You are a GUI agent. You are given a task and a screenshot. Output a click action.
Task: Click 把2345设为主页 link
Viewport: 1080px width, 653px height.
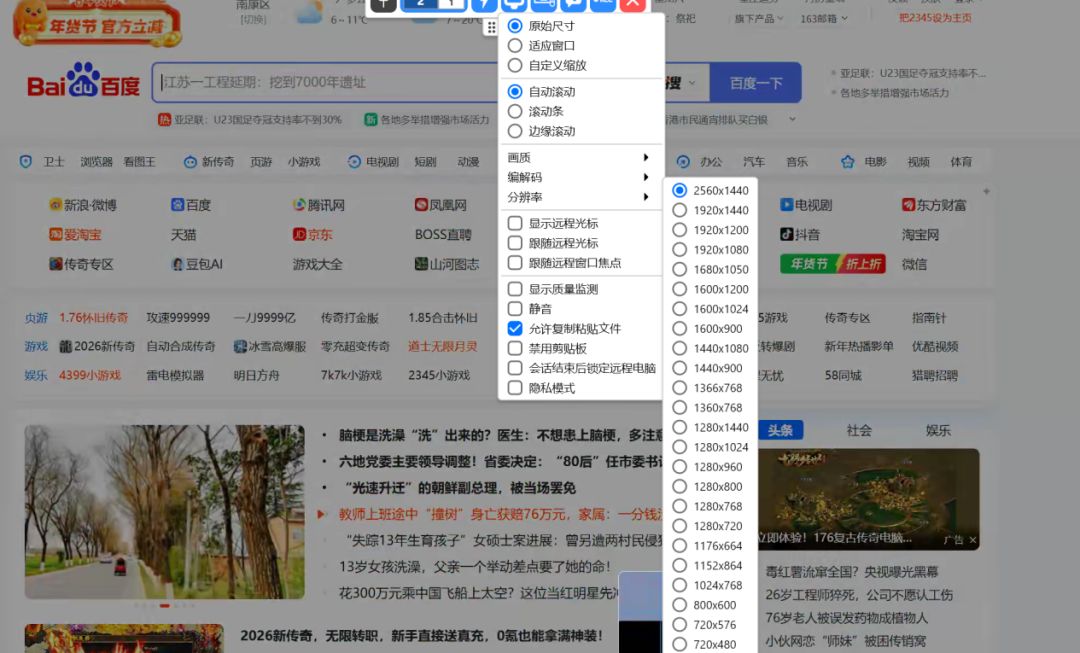coord(935,18)
